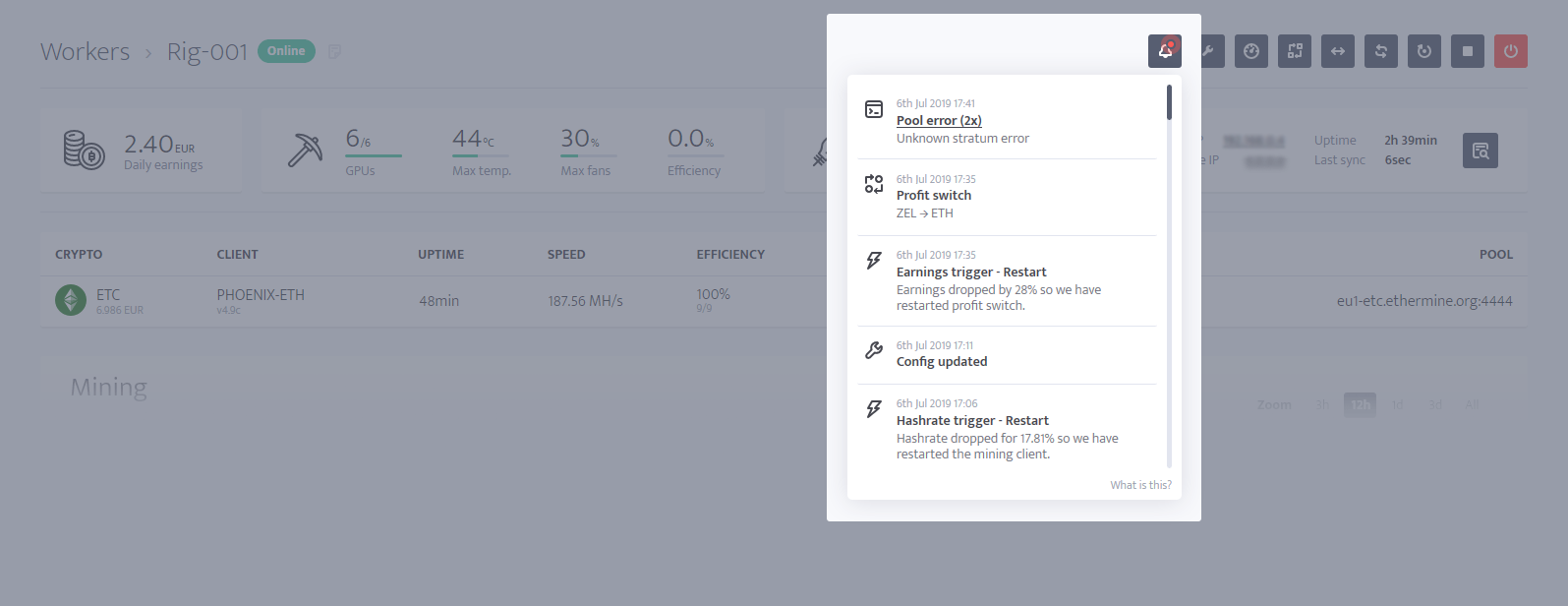This screenshot has width=1568, height=606.
Task: Click the lightning icon of Earnings trigger
Action: (x=874, y=261)
